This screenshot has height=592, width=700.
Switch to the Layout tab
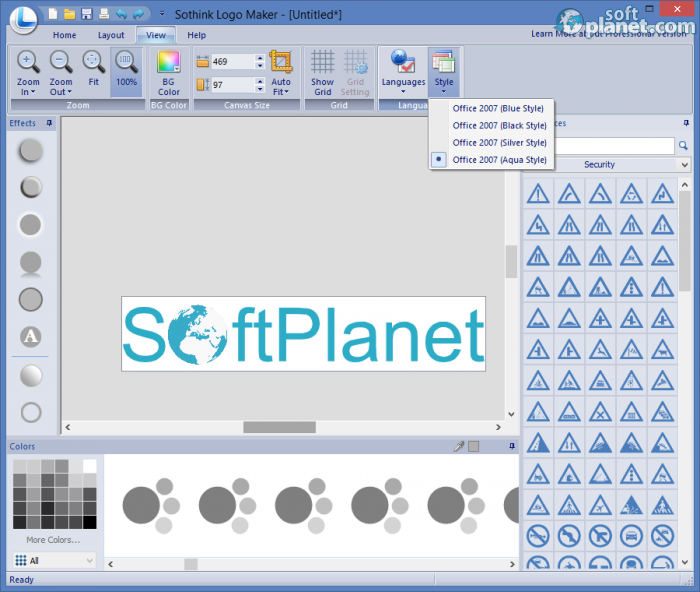tap(111, 35)
